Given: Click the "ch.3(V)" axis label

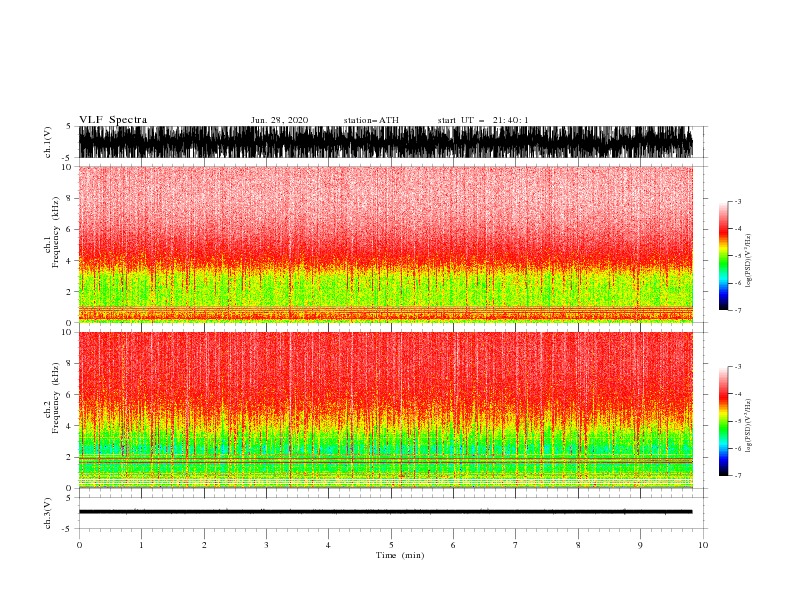Looking at the screenshot, I should (x=48, y=513).
